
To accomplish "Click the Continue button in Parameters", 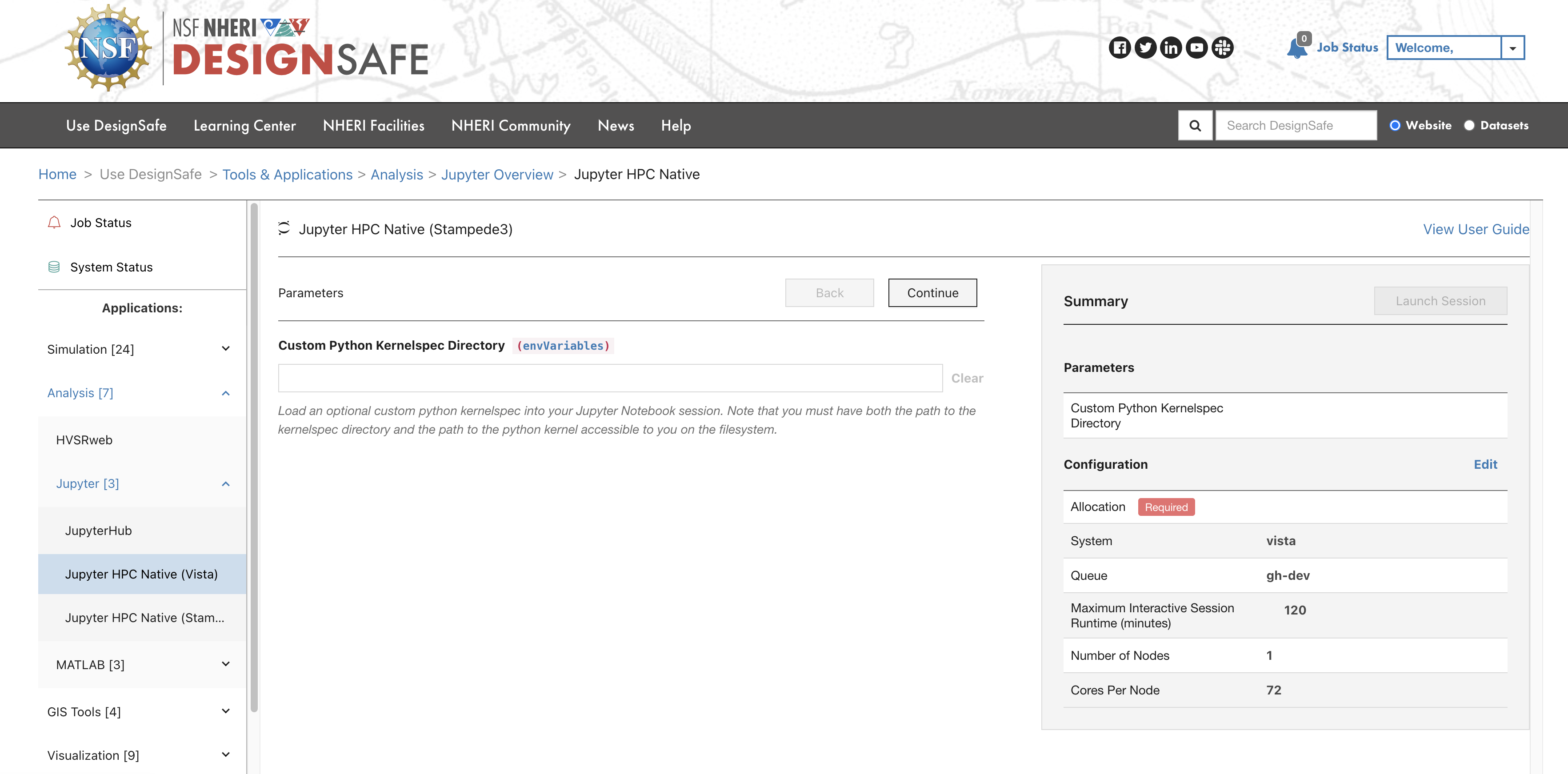I will (x=932, y=293).
